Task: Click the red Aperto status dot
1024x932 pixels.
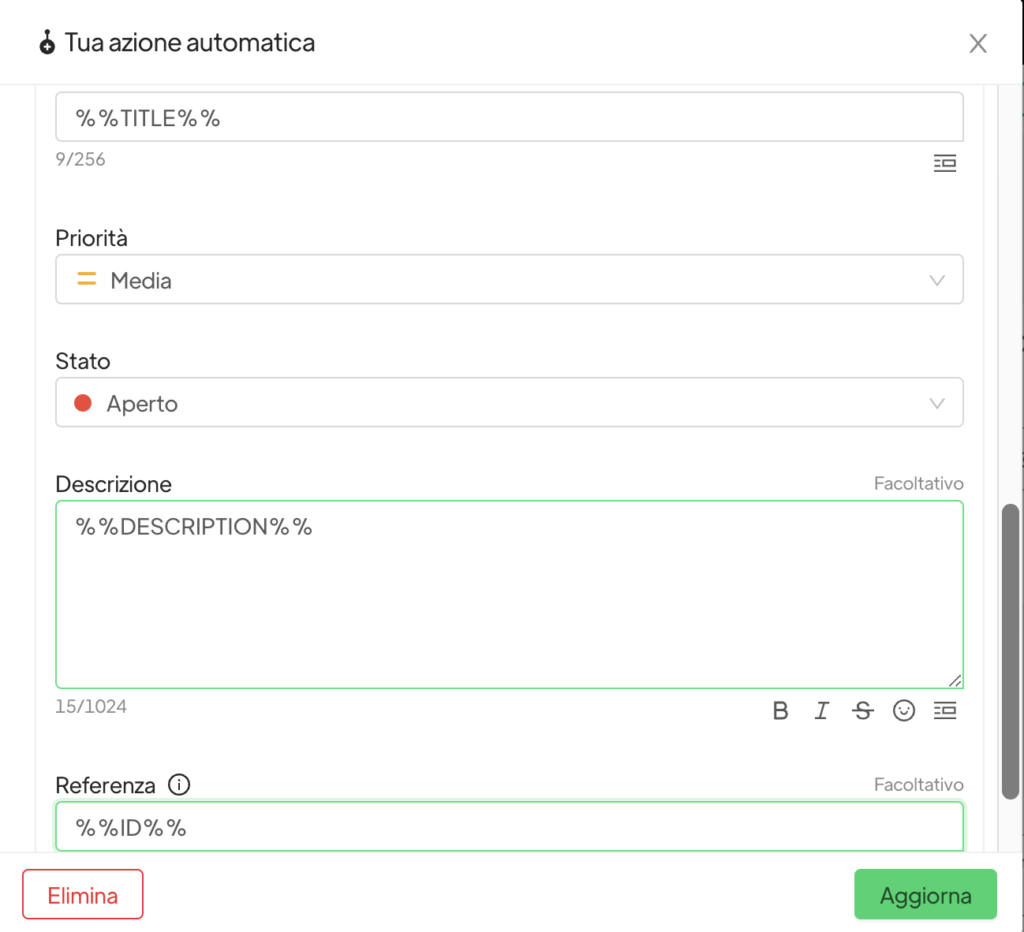Action: pyautogui.click(x=83, y=403)
